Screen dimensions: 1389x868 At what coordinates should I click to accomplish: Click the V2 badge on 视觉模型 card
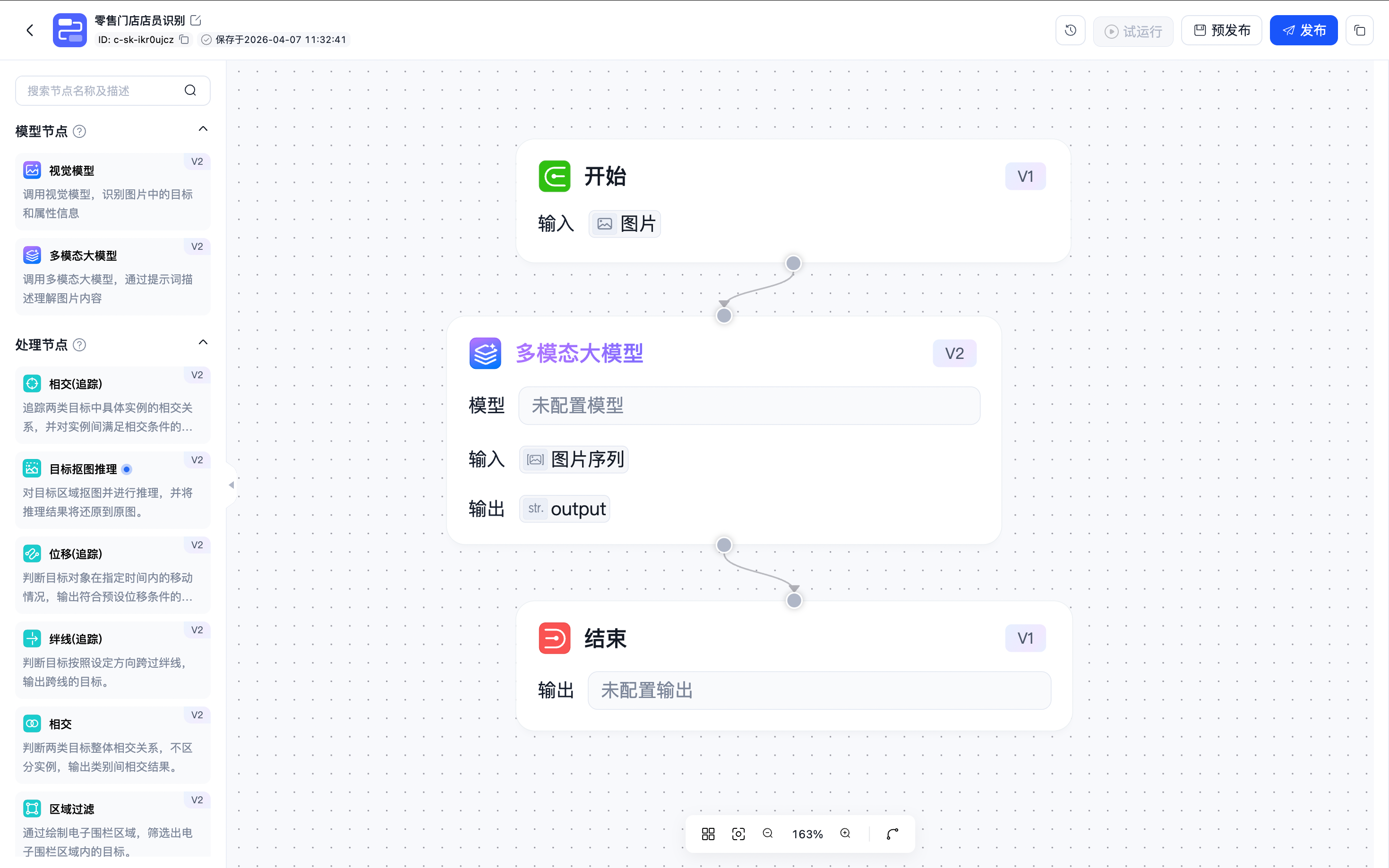pos(197,162)
